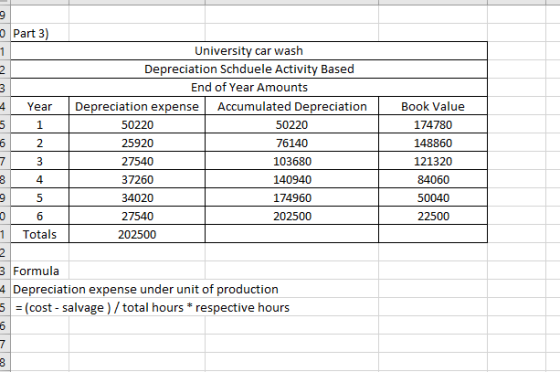Click the Year column cell showing 4

(x=40, y=179)
